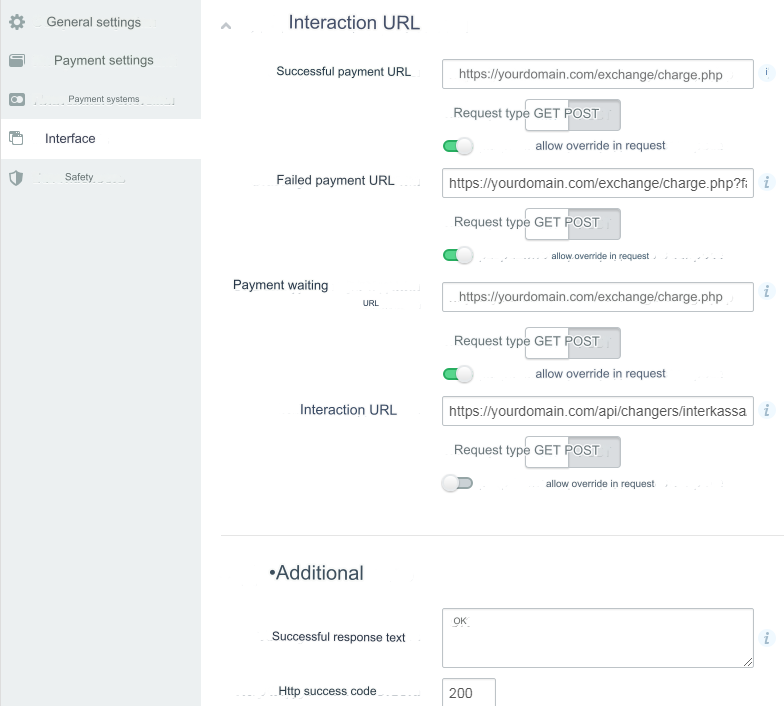Open the Interface sidebar tab
Image resolution: width=784 pixels, height=706 pixels.
(70, 139)
